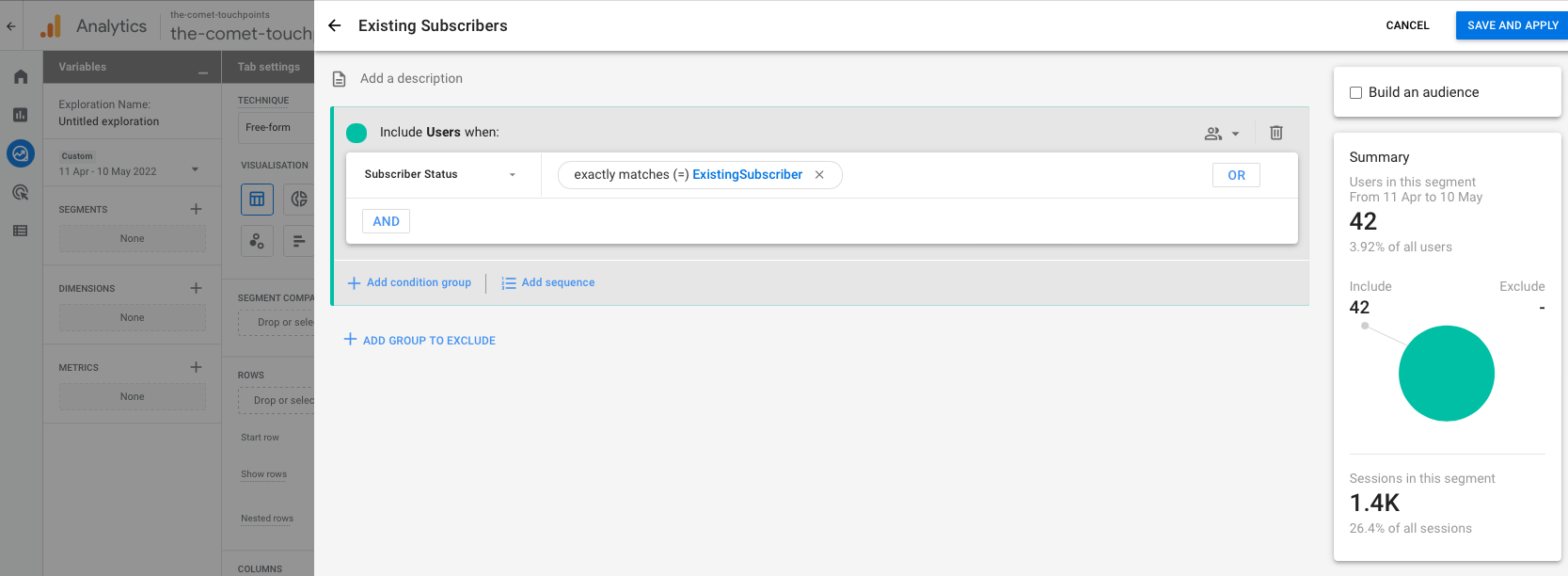This screenshot has width=1568, height=576.
Task: Click the 3.92% of all users text
Action: (x=1401, y=248)
